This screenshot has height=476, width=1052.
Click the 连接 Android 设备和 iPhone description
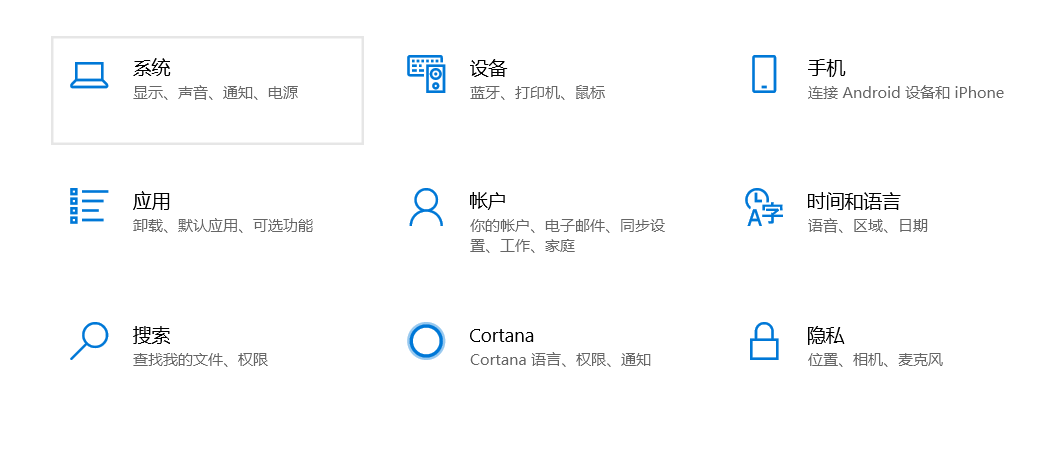pyautogui.click(x=906, y=93)
